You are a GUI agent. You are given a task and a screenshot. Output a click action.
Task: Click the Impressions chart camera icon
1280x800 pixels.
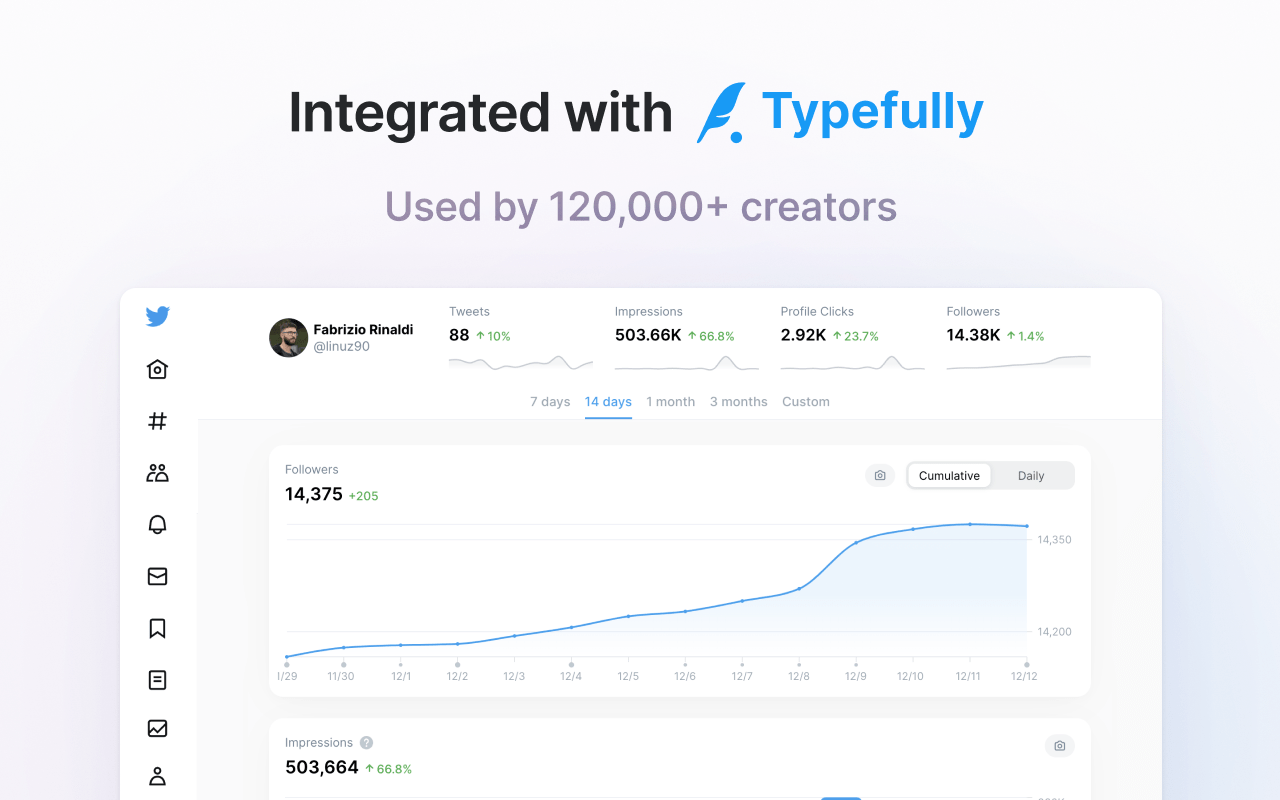pyautogui.click(x=1060, y=746)
